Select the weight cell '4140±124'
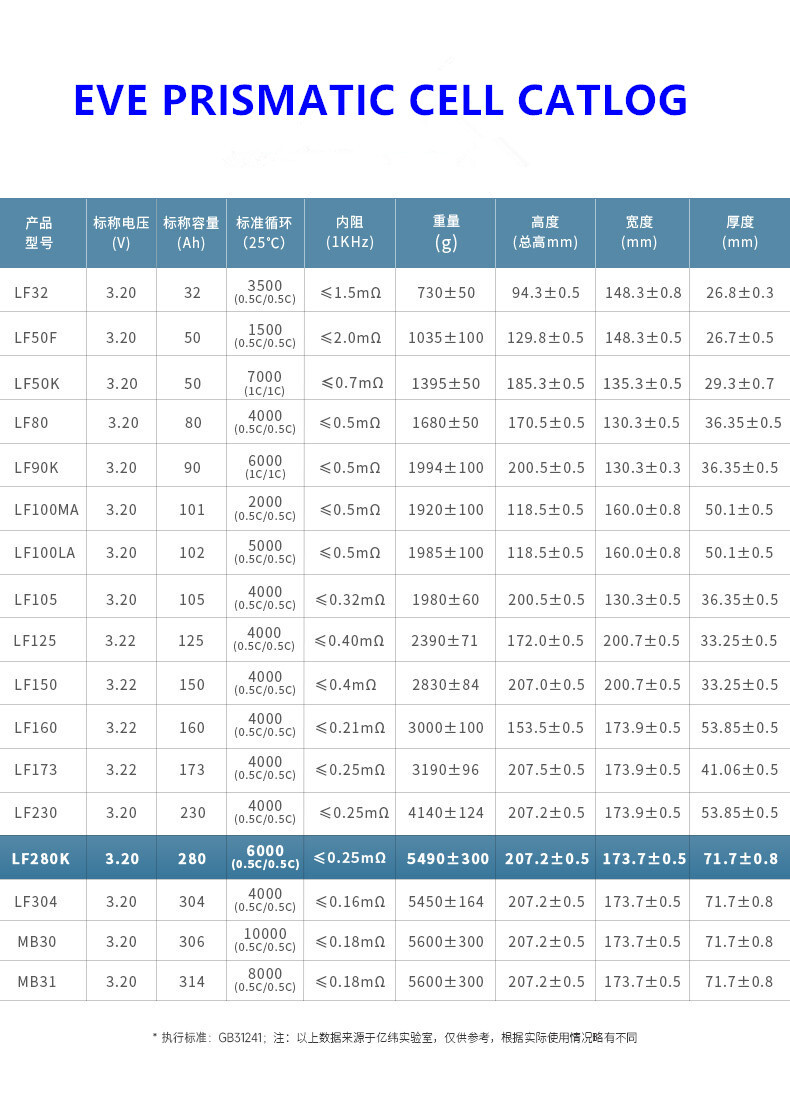Image resolution: width=790 pixels, height=1102 pixels. [x=446, y=812]
